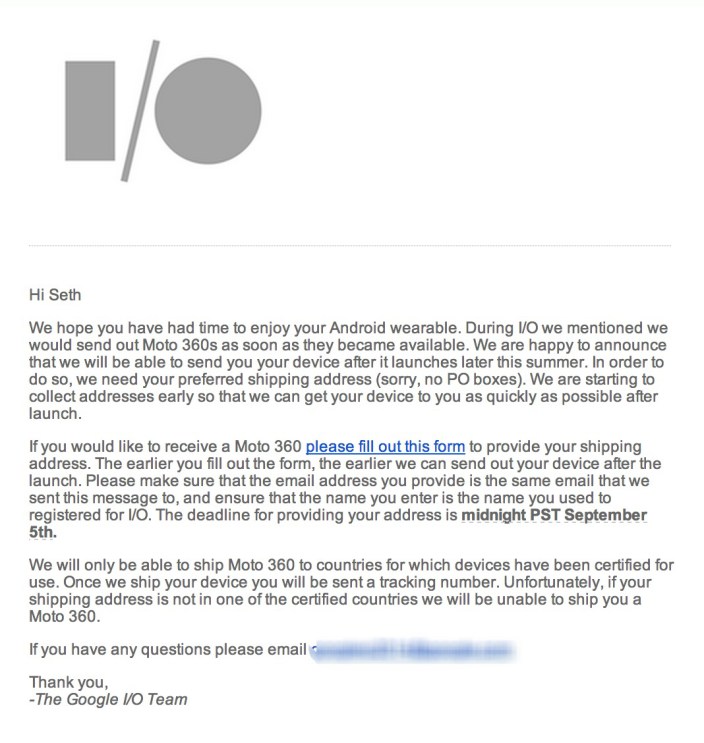Screen dimensions: 704x743
Task: Click the "Thank you," closing line
Action: (x=66, y=682)
